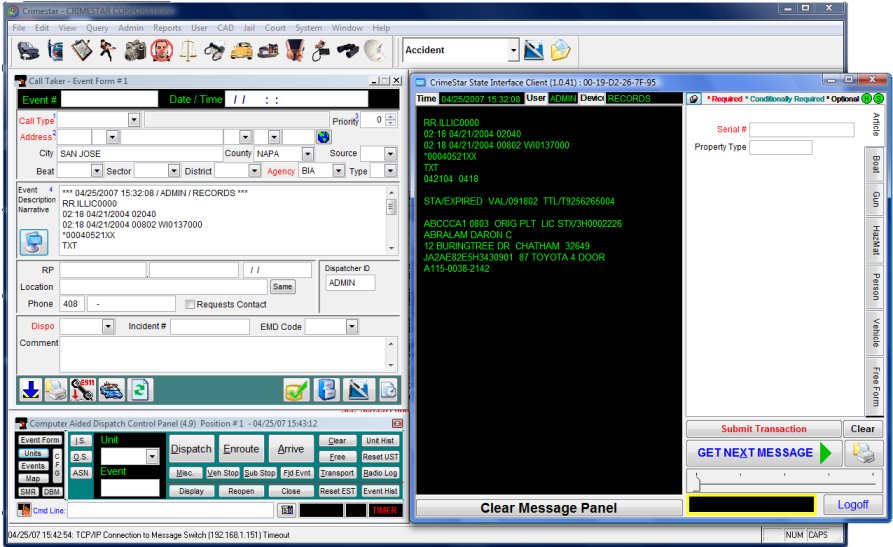Click the Arrive button

point(290,450)
